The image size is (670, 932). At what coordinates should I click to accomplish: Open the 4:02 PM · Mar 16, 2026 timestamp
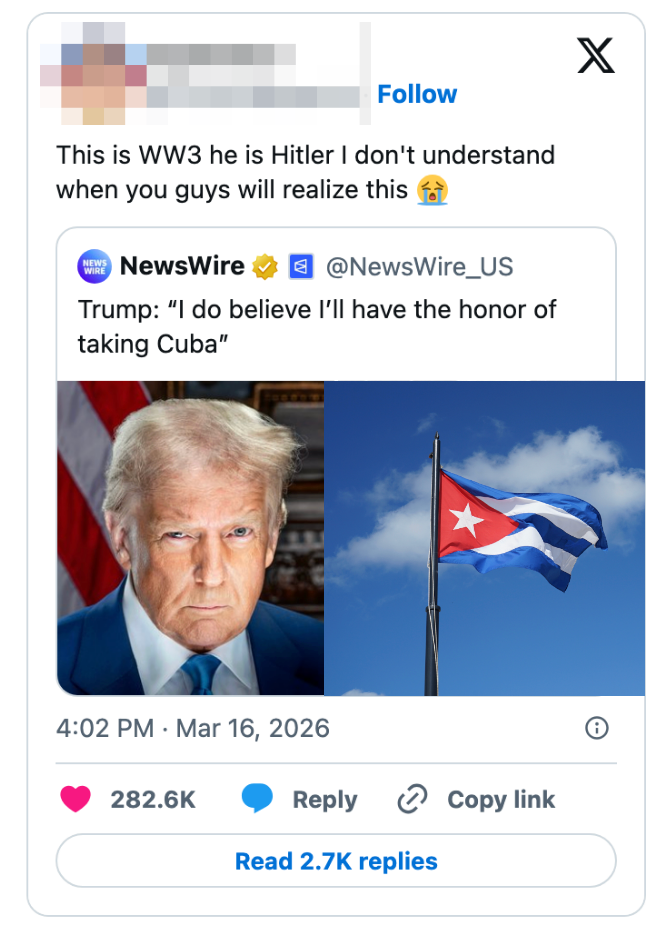[x=193, y=728]
